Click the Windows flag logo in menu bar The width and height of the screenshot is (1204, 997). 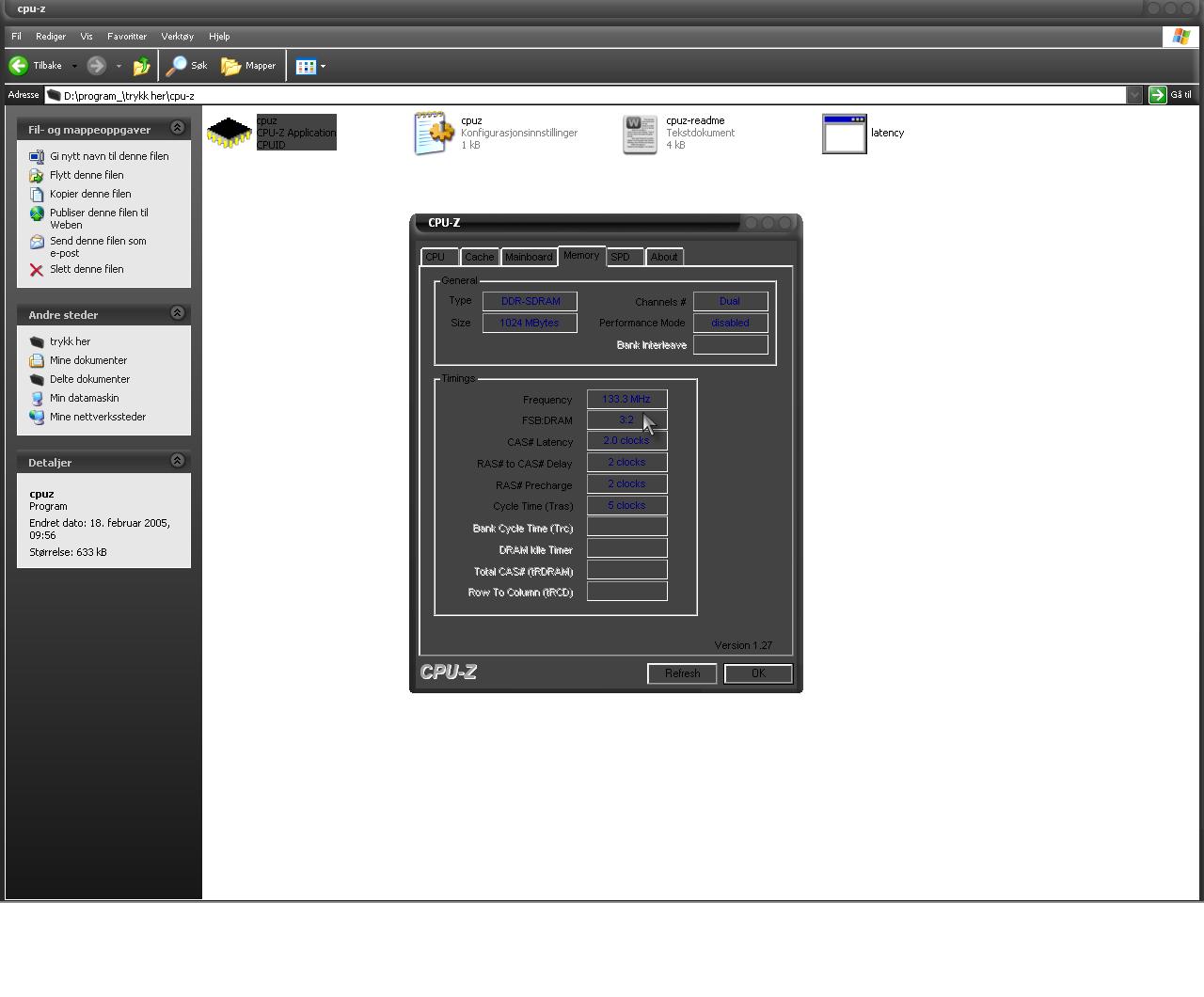tap(1180, 37)
